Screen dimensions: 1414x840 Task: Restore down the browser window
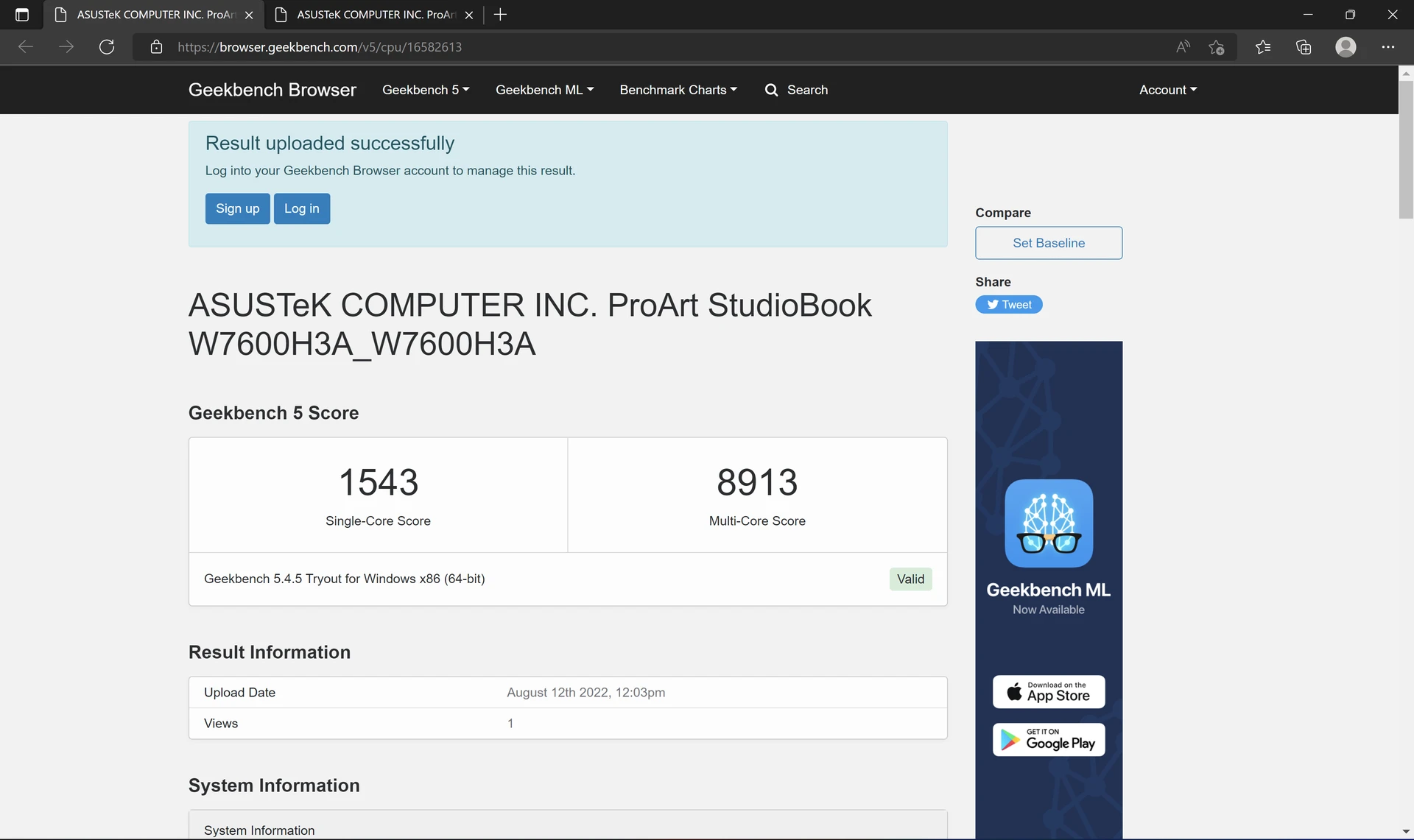tap(1350, 15)
